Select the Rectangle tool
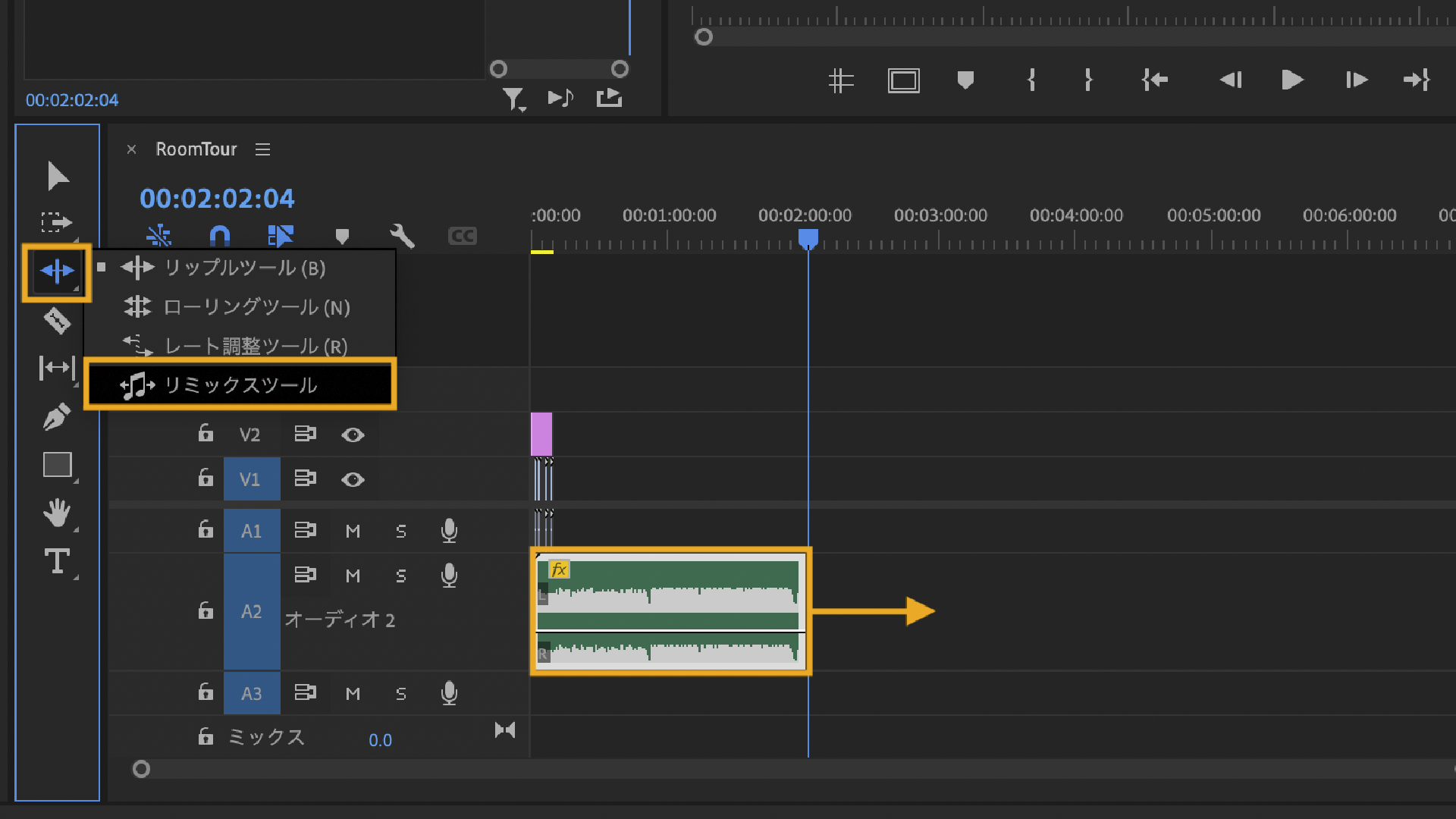Viewport: 1456px width, 819px height. (x=57, y=464)
